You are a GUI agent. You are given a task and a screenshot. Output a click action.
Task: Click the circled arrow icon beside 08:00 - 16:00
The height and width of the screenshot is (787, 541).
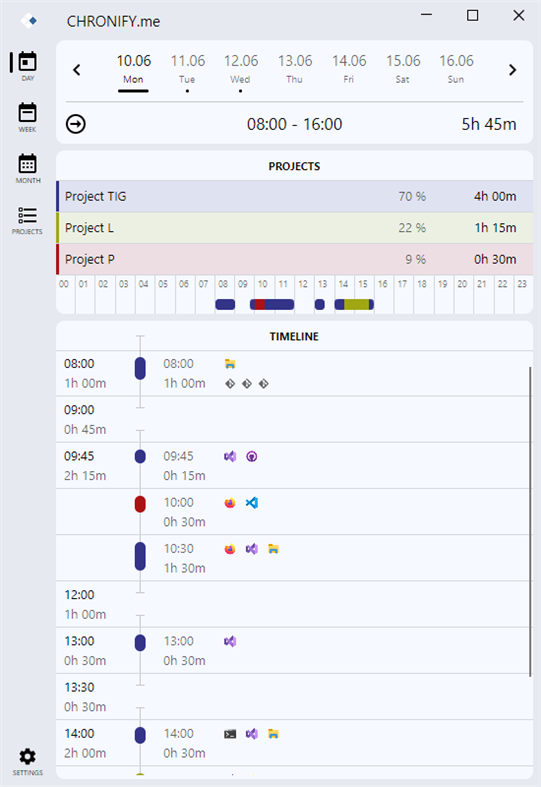[76, 124]
